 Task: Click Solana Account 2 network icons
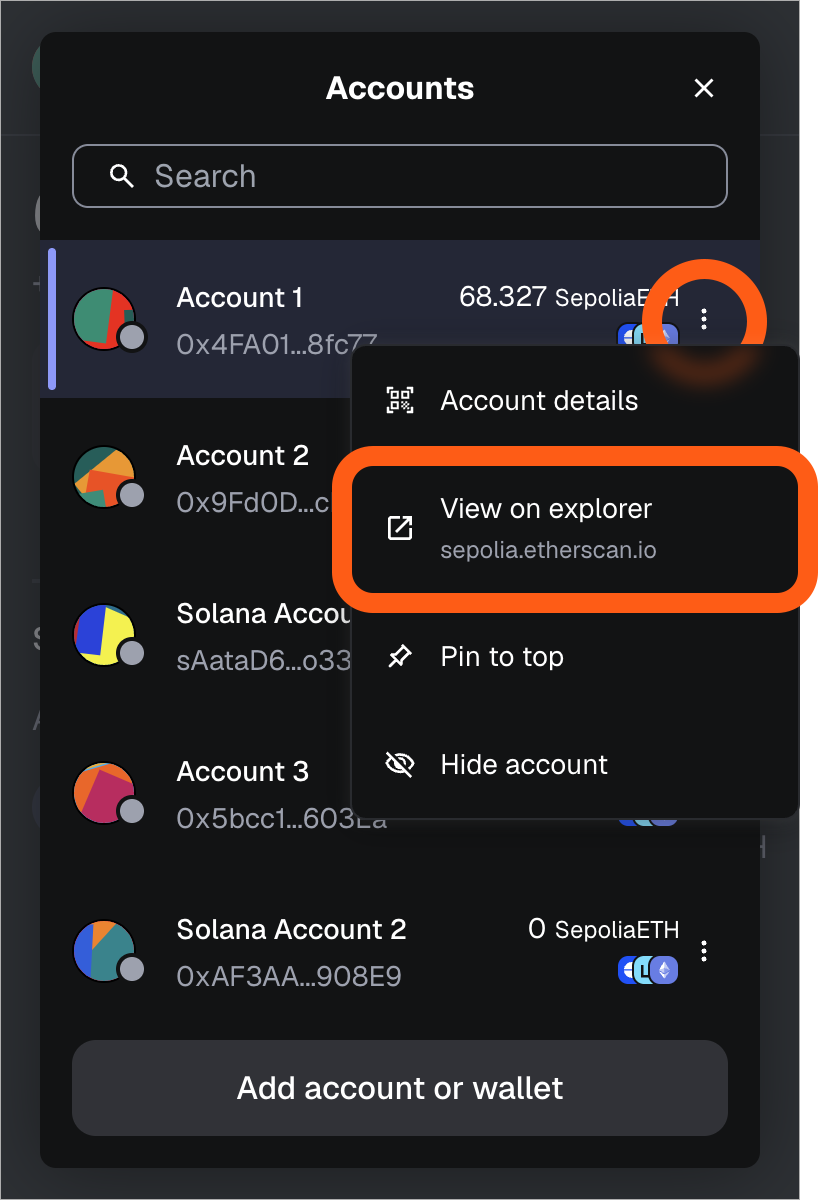pyautogui.click(x=648, y=968)
